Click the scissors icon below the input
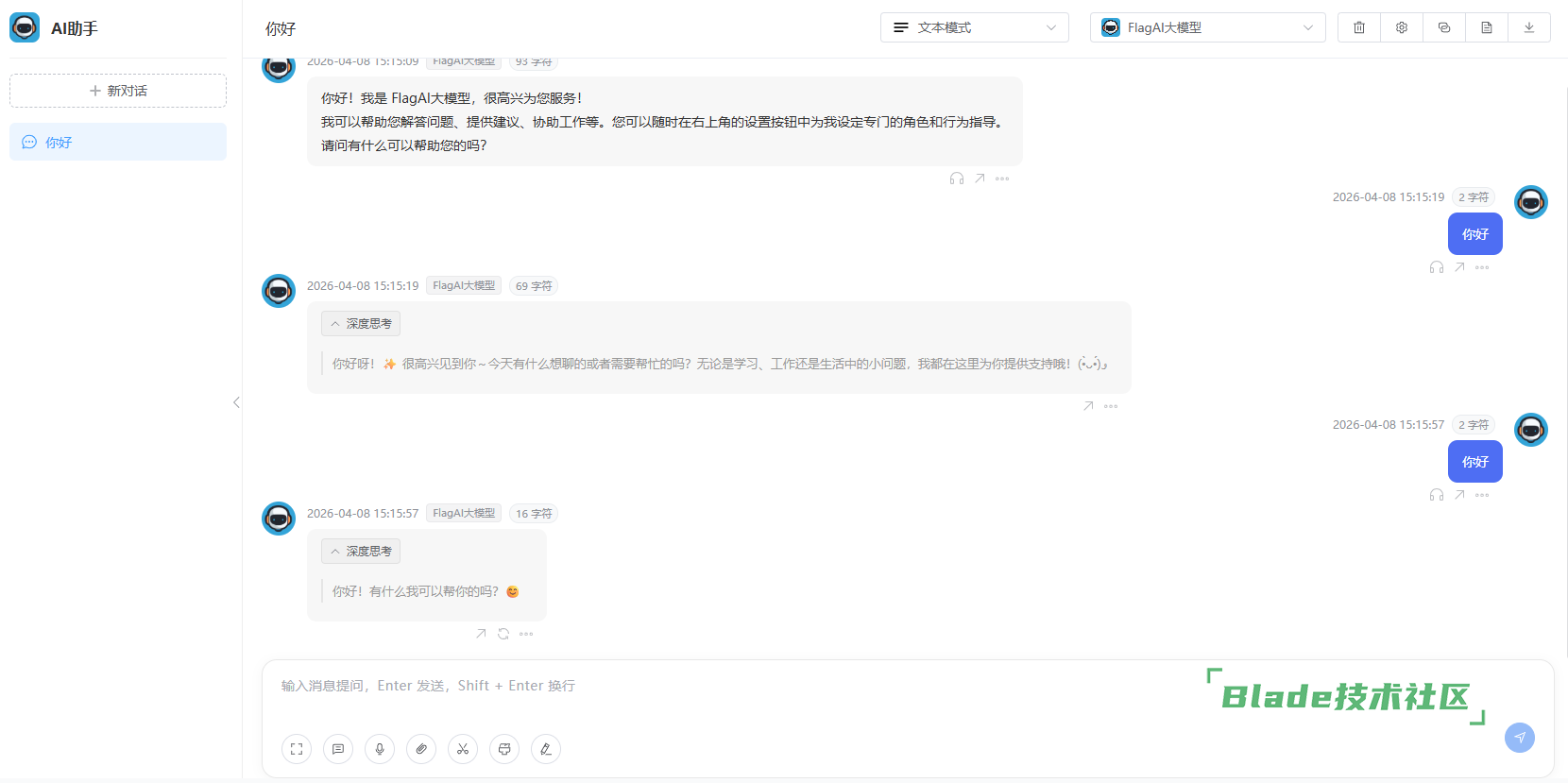The width and height of the screenshot is (1568, 783). point(463,749)
